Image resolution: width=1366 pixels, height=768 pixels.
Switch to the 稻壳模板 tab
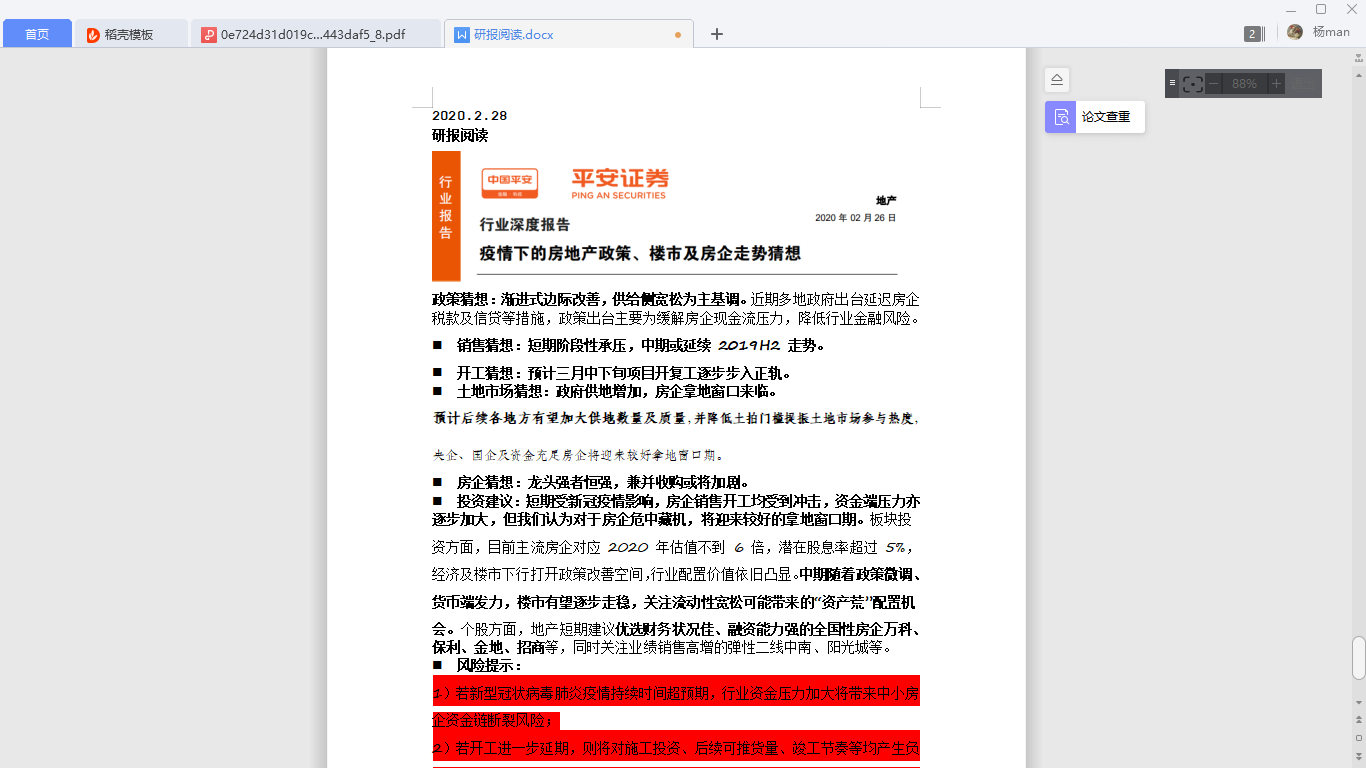pyautogui.click(x=131, y=34)
